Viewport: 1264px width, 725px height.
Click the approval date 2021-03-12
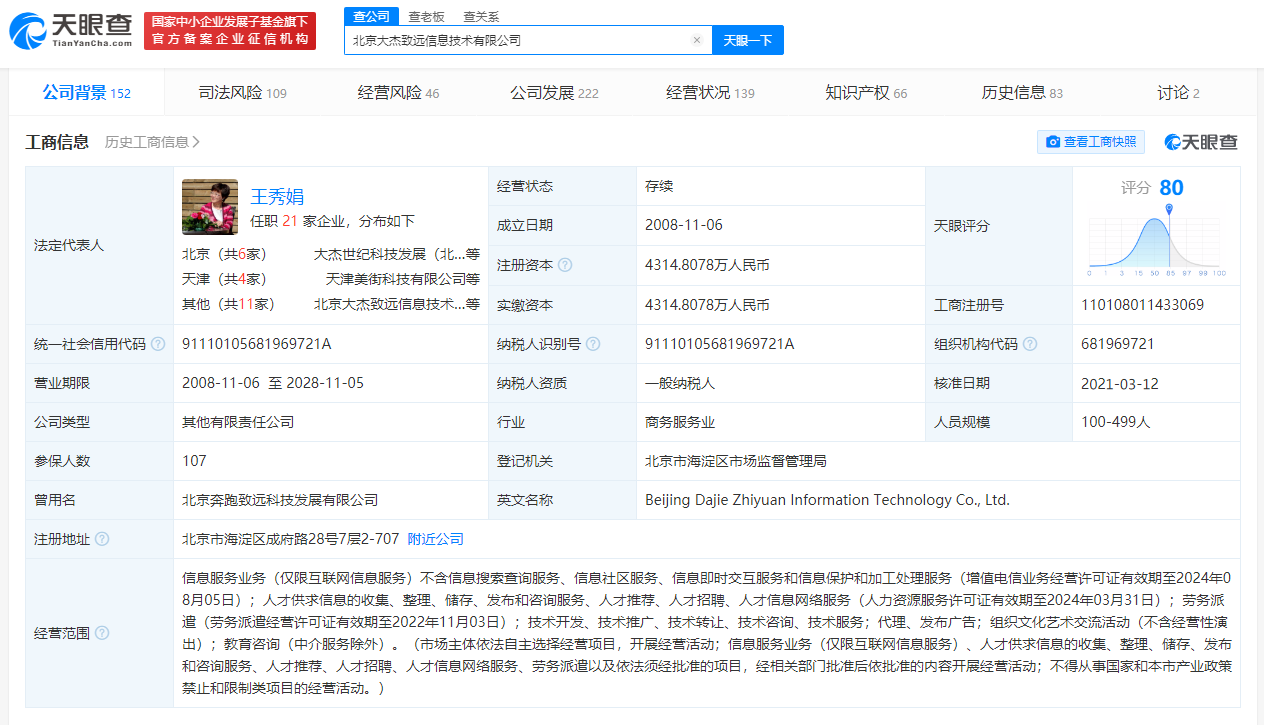point(1120,383)
